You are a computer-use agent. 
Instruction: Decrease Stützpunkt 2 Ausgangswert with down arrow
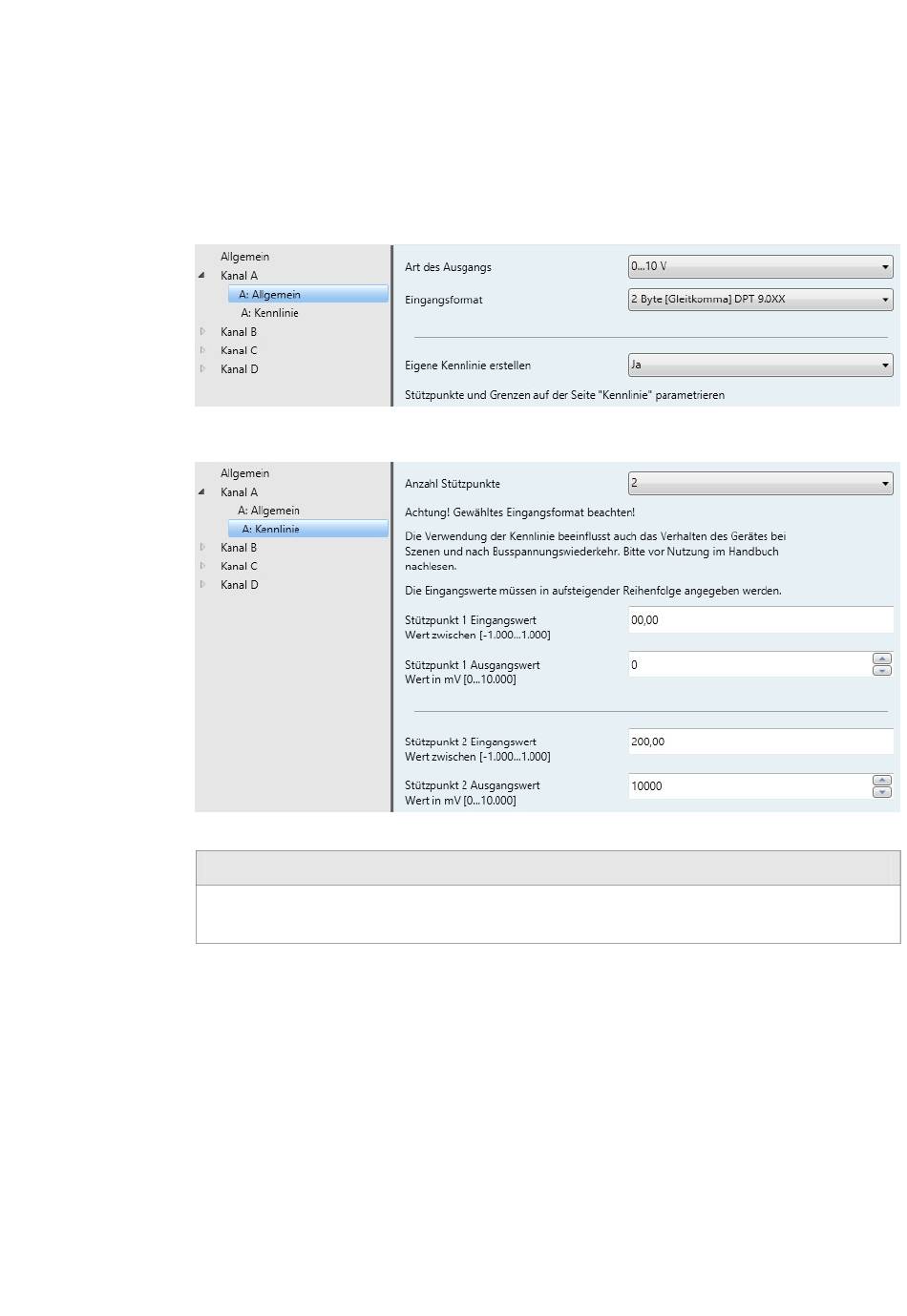tap(882, 792)
